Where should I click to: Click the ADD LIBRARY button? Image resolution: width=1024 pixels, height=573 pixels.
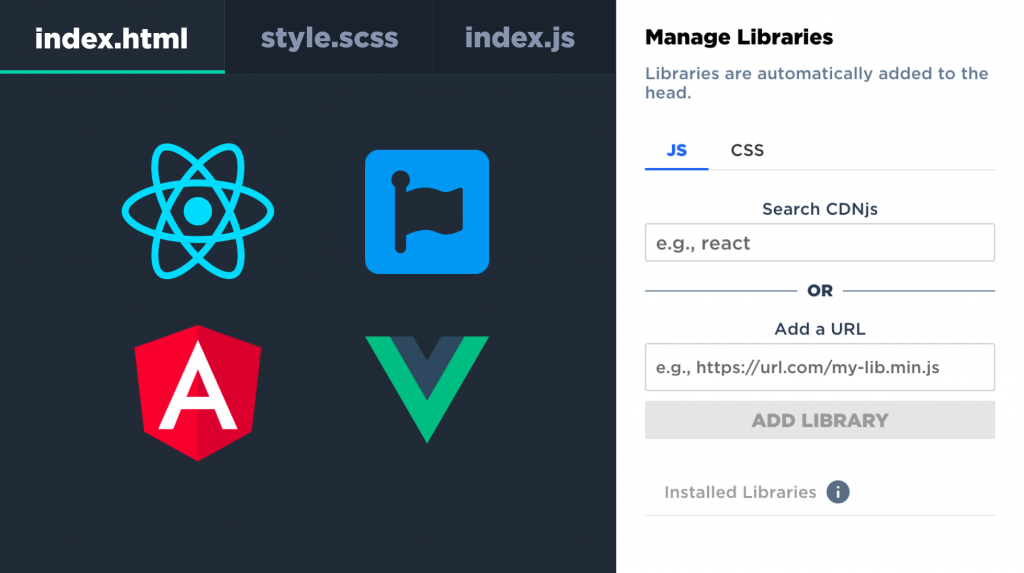click(x=820, y=420)
